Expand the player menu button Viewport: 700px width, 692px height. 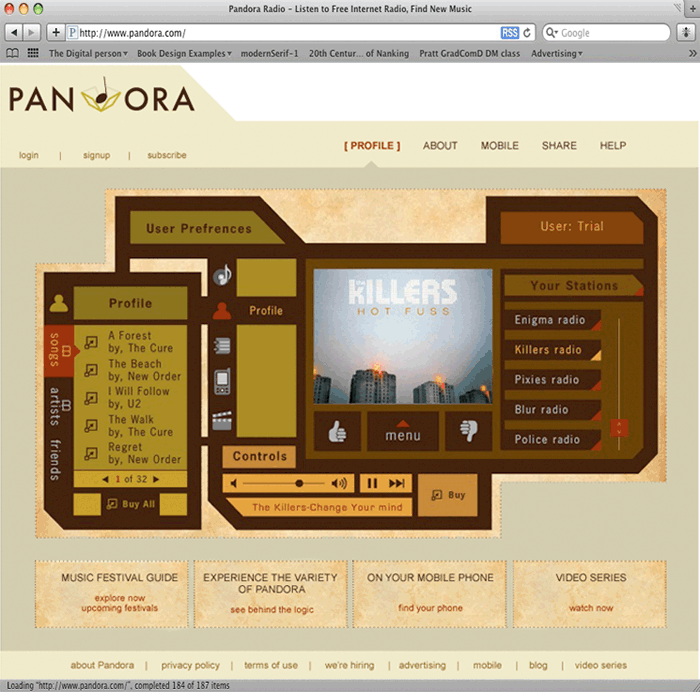click(x=403, y=431)
